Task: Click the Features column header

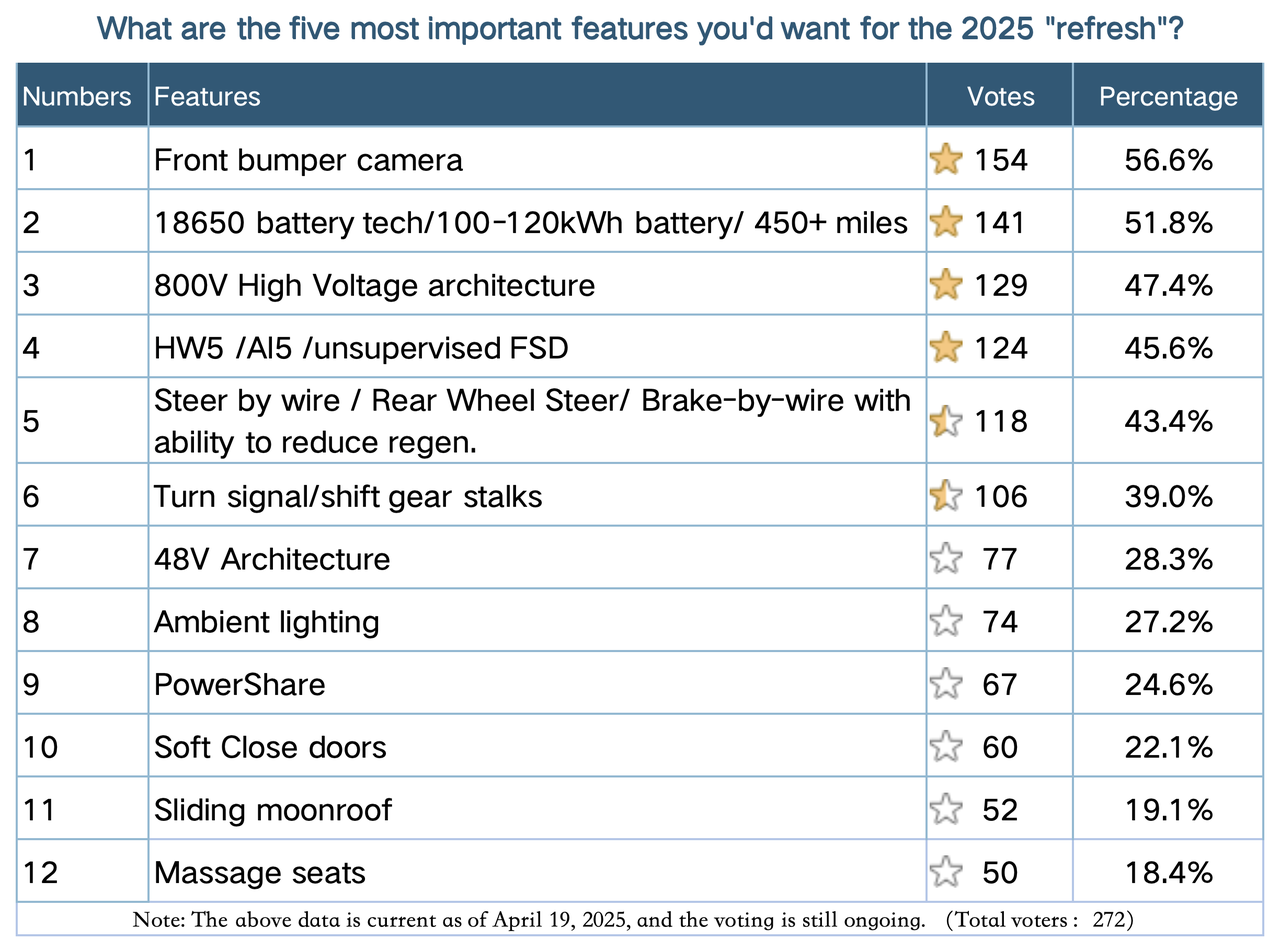Action: tap(207, 96)
